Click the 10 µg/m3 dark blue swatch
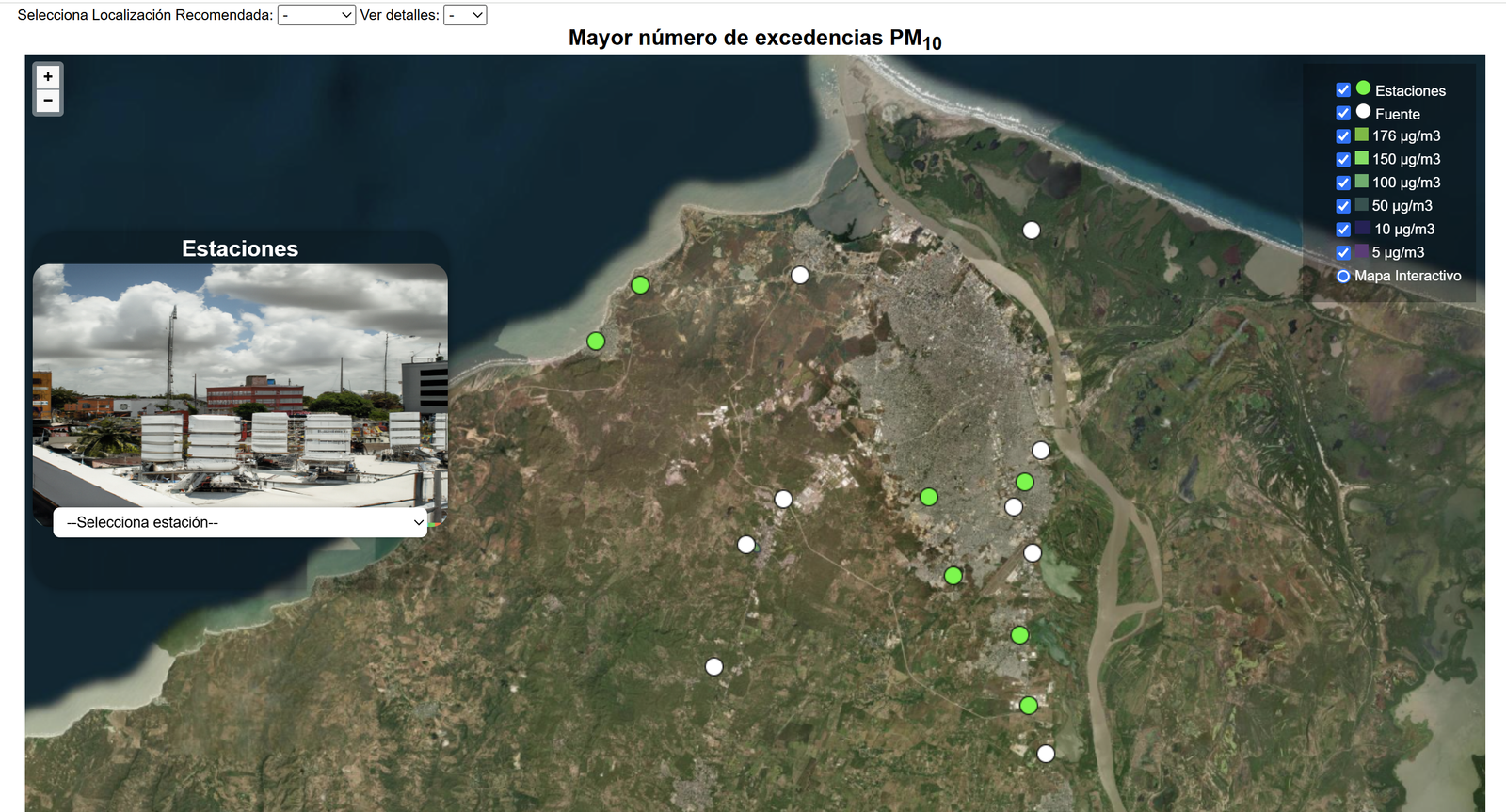1506x812 pixels. click(1363, 228)
